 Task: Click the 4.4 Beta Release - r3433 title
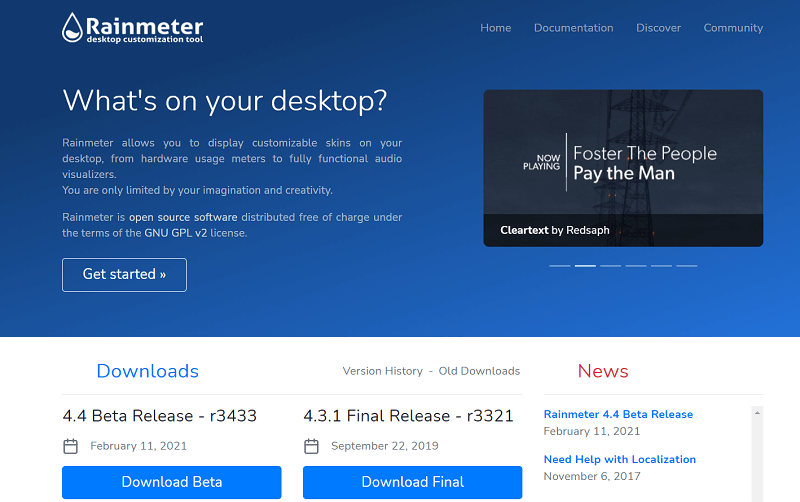[160, 416]
